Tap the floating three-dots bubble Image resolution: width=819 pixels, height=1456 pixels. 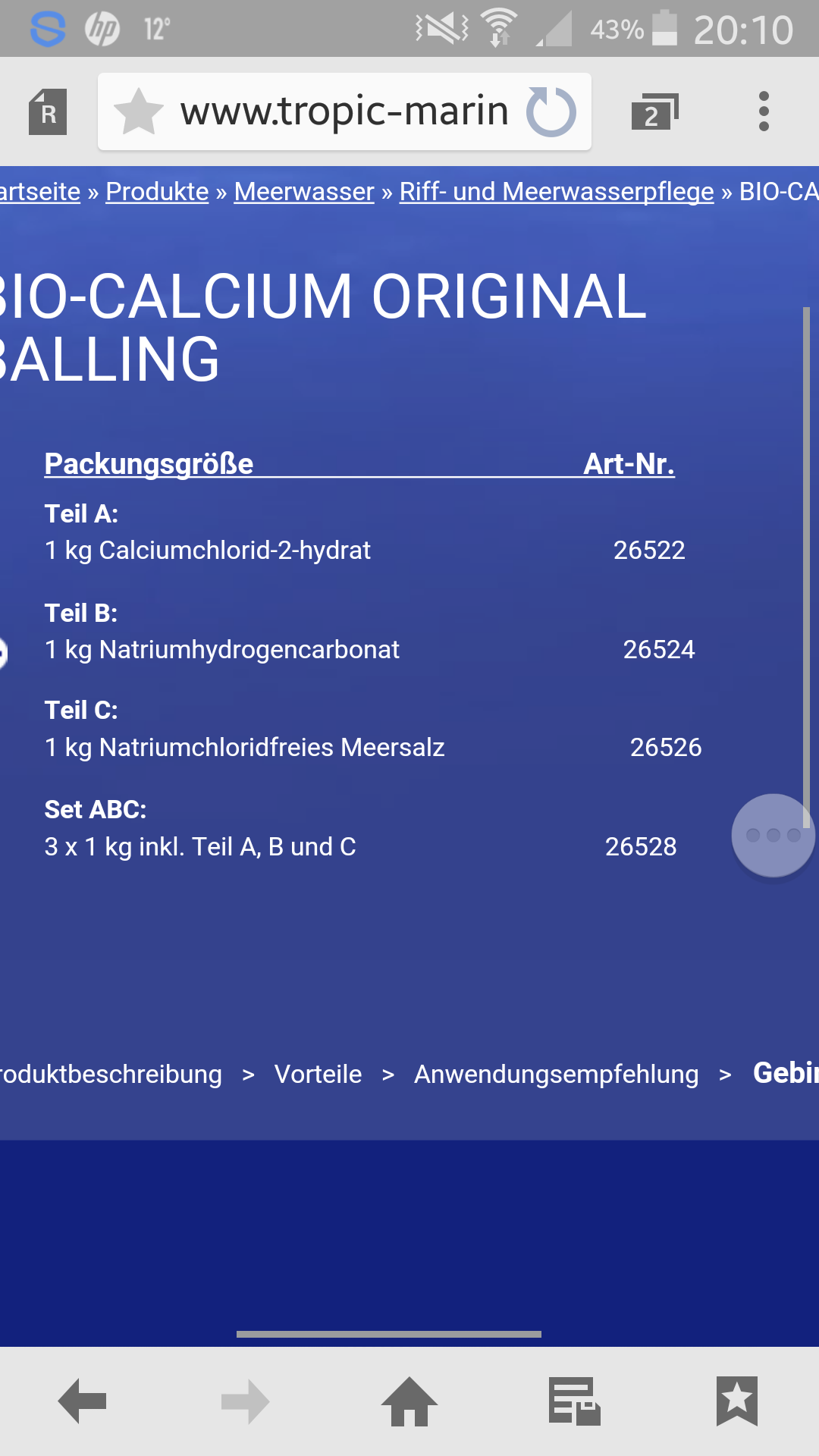tap(773, 835)
